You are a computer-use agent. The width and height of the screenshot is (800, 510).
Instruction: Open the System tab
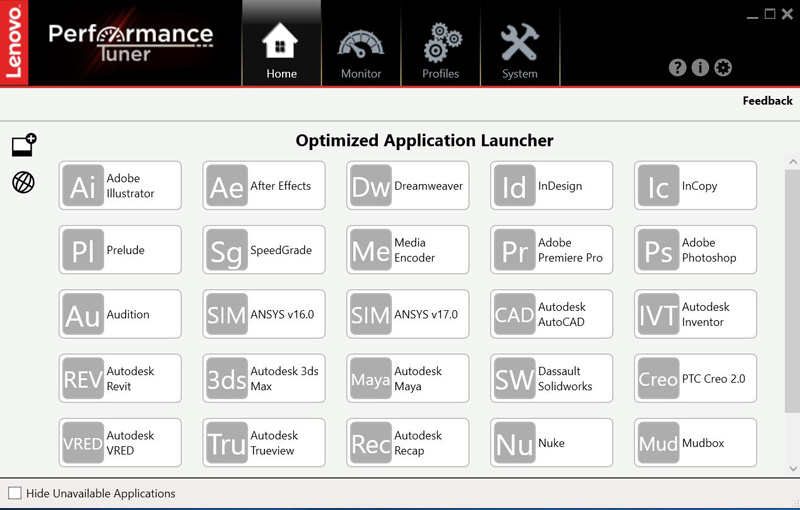(520, 43)
